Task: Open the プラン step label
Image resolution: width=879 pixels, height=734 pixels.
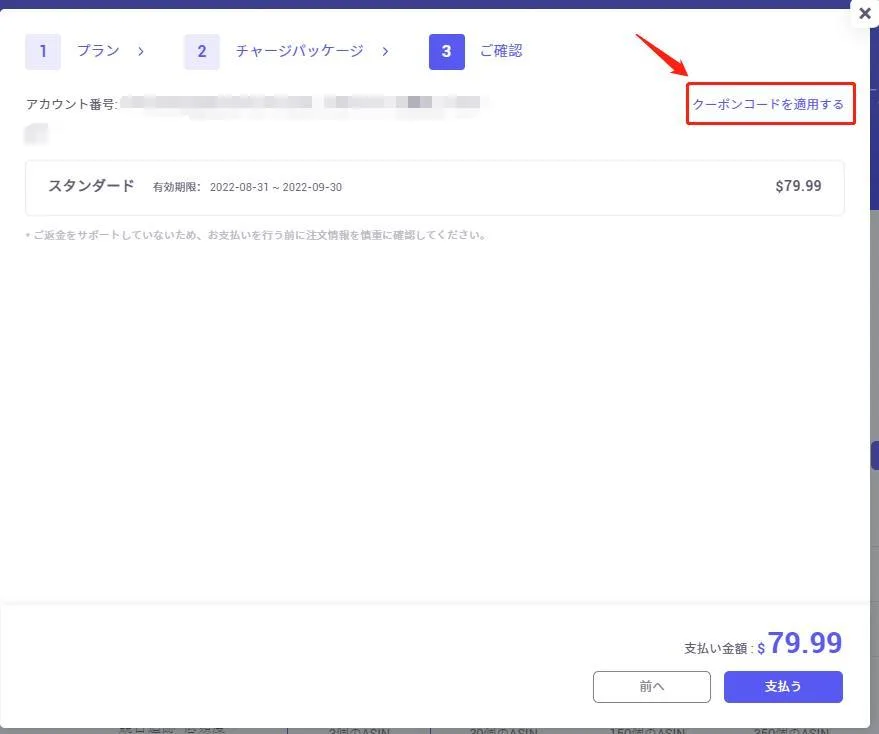Action: pyautogui.click(x=98, y=51)
